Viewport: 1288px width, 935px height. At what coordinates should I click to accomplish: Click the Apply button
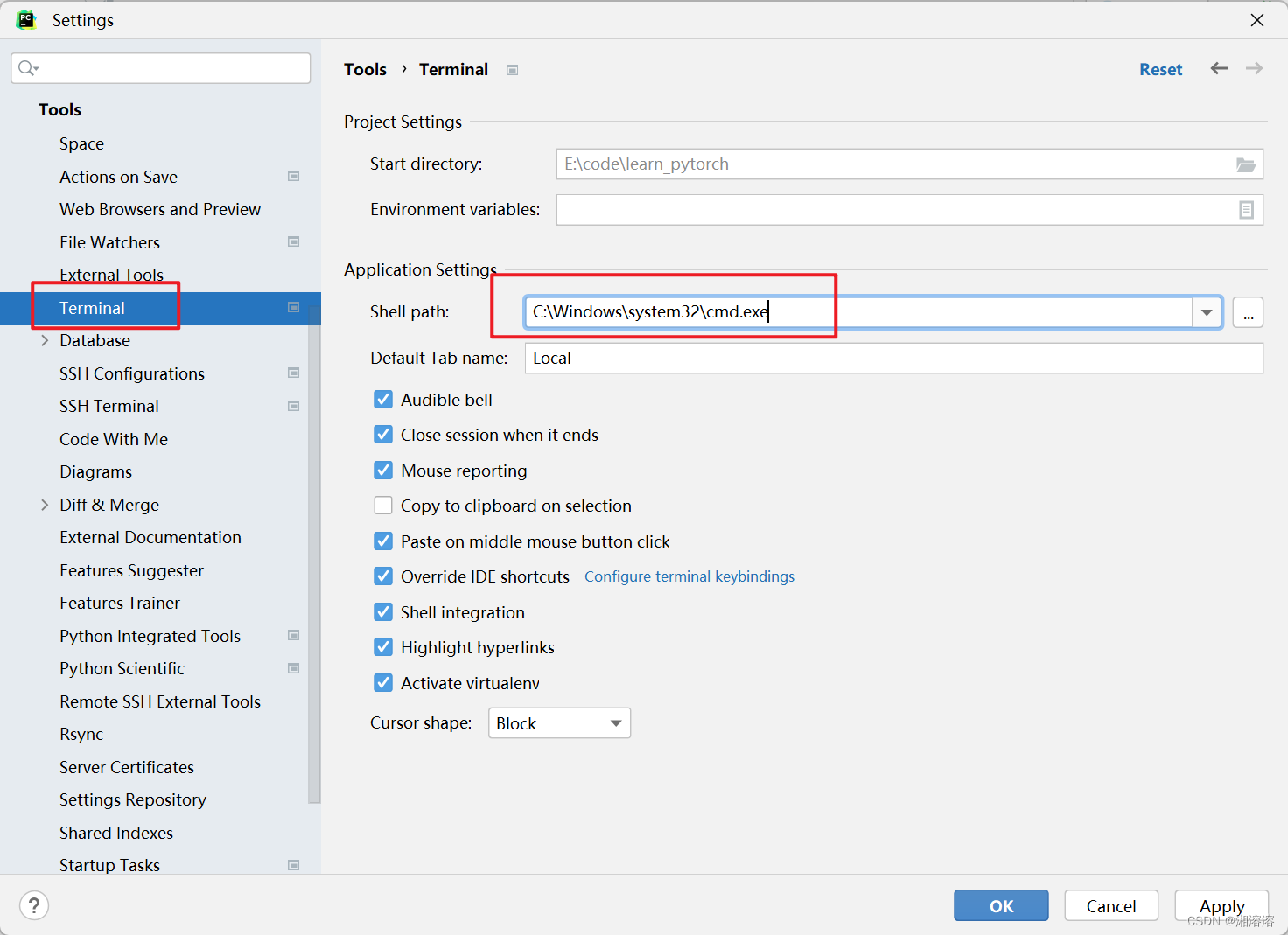pyautogui.click(x=1221, y=905)
